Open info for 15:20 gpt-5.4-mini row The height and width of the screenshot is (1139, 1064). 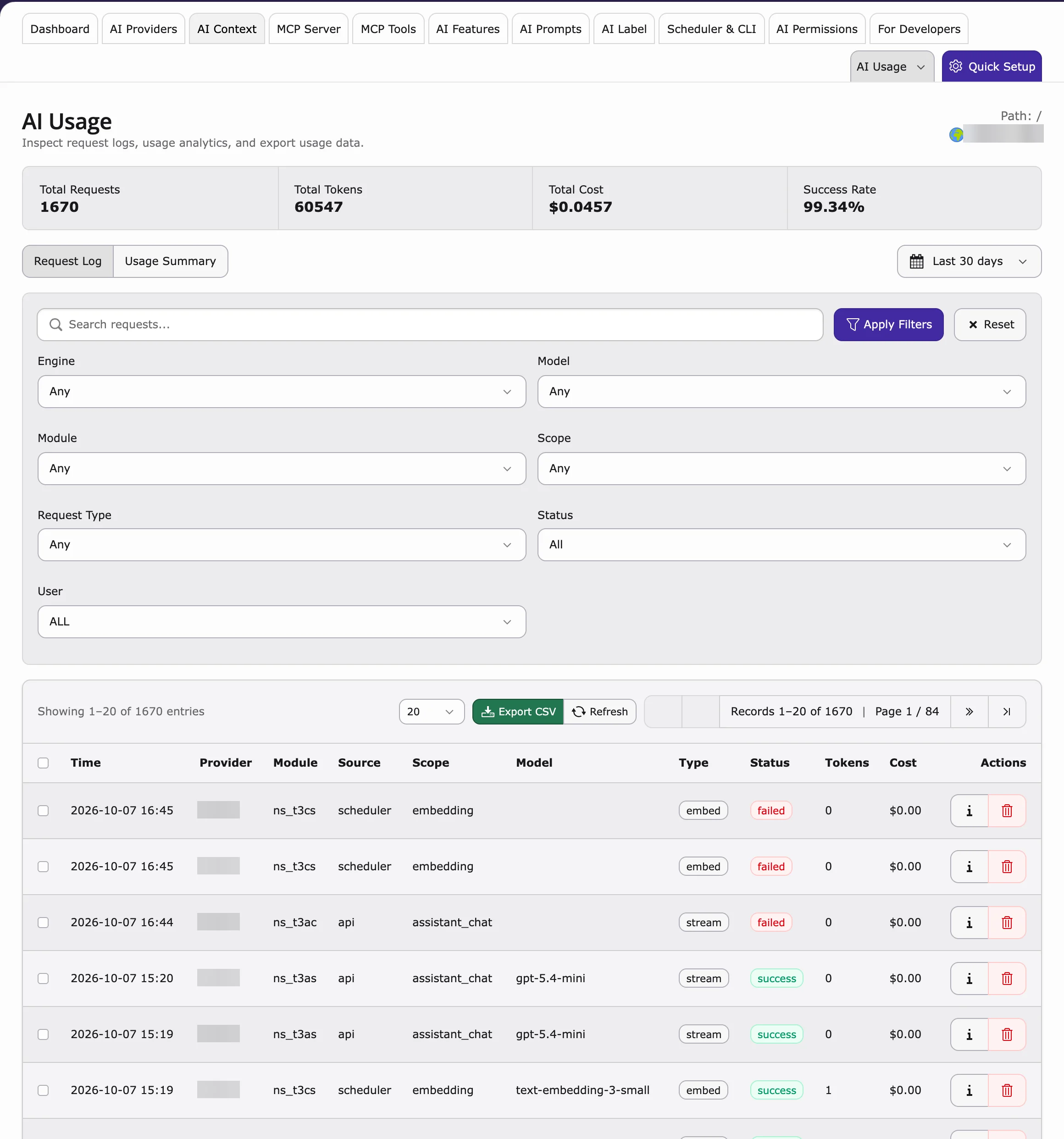coord(969,978)
